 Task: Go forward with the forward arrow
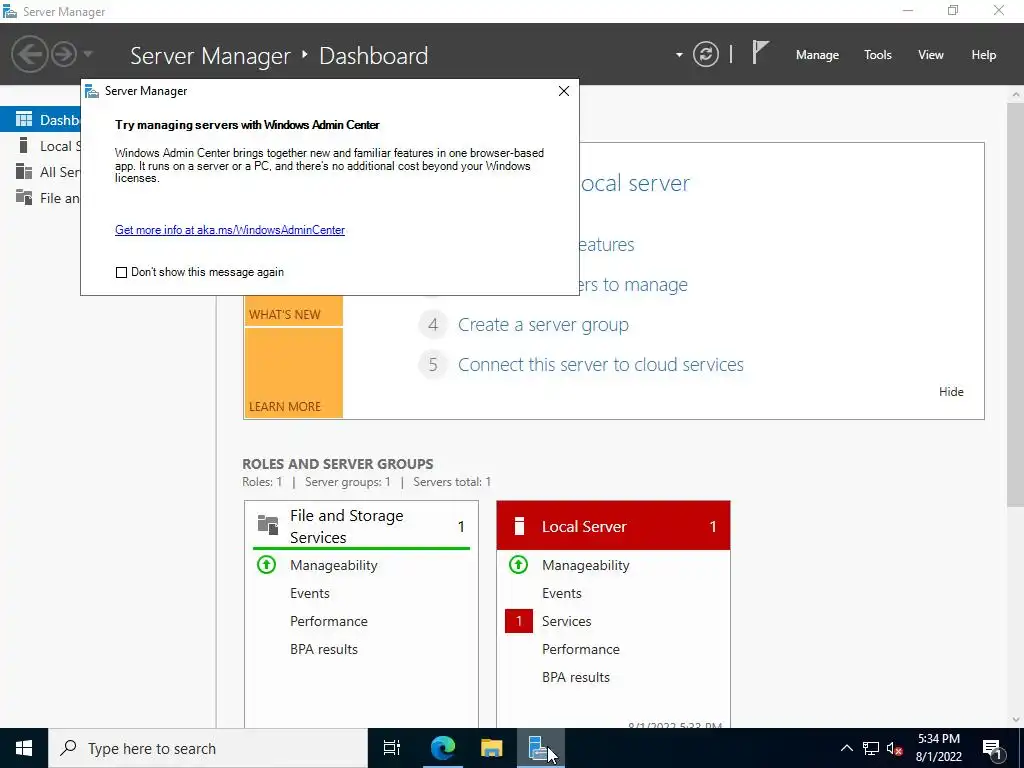(64, 54)
